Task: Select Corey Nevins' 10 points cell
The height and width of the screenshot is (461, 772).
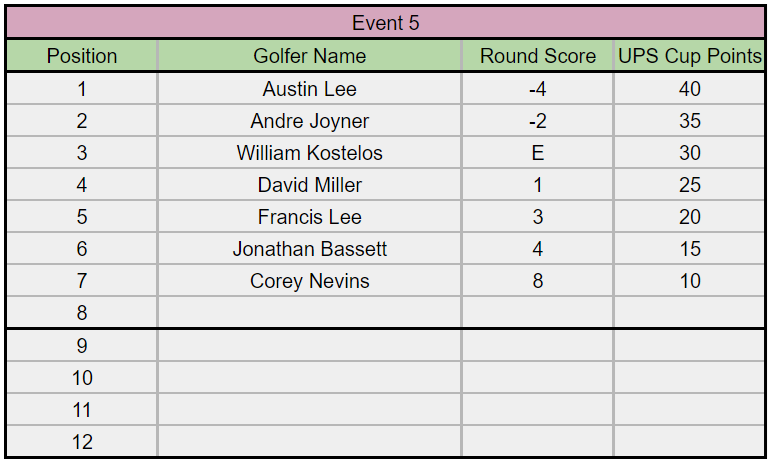Action: tap(689, 281)
